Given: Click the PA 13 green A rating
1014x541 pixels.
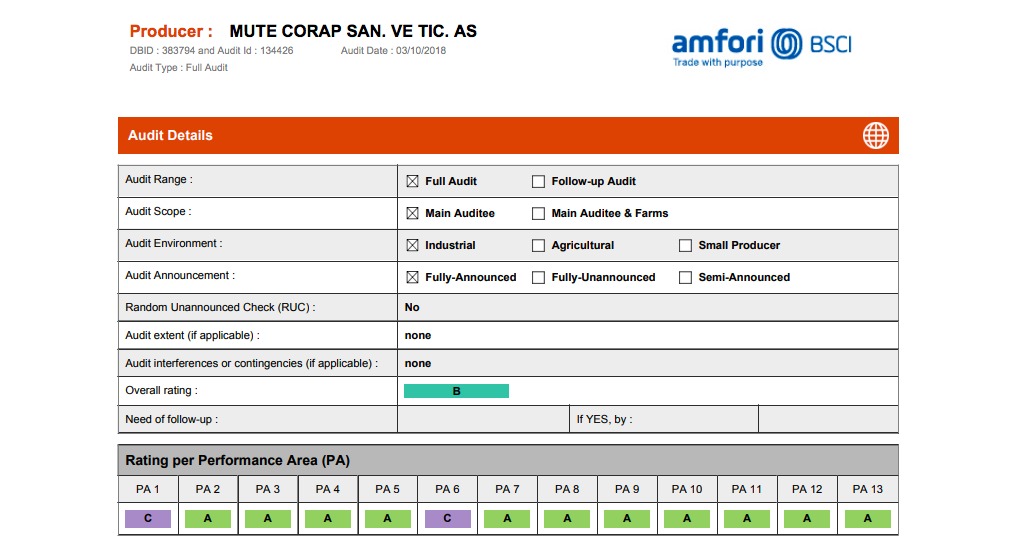Looking at the screenshot, I should tap(867, 519).
